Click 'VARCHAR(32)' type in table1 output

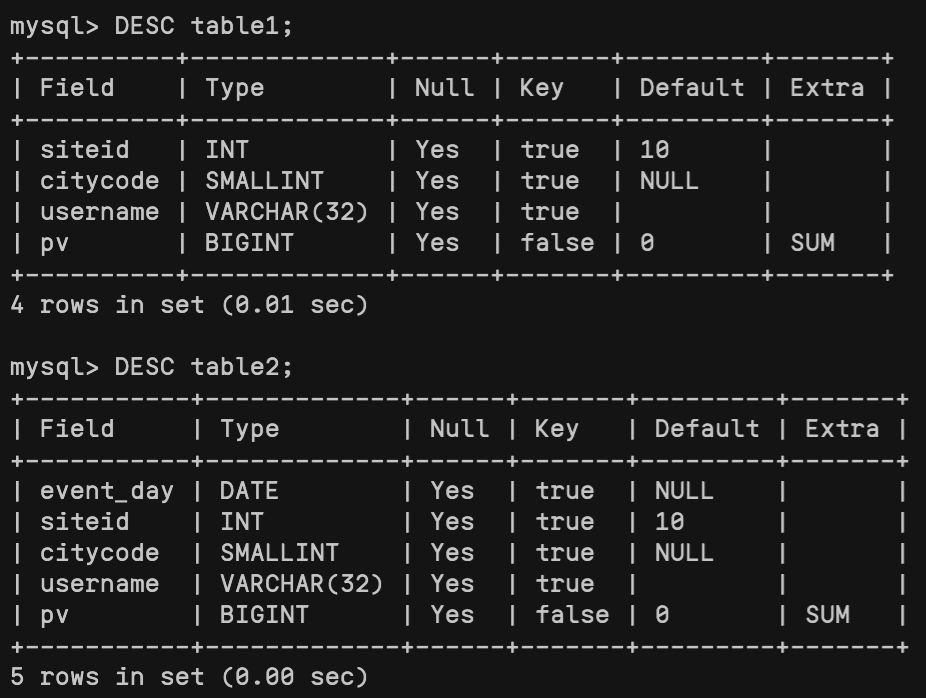point(286,212)
